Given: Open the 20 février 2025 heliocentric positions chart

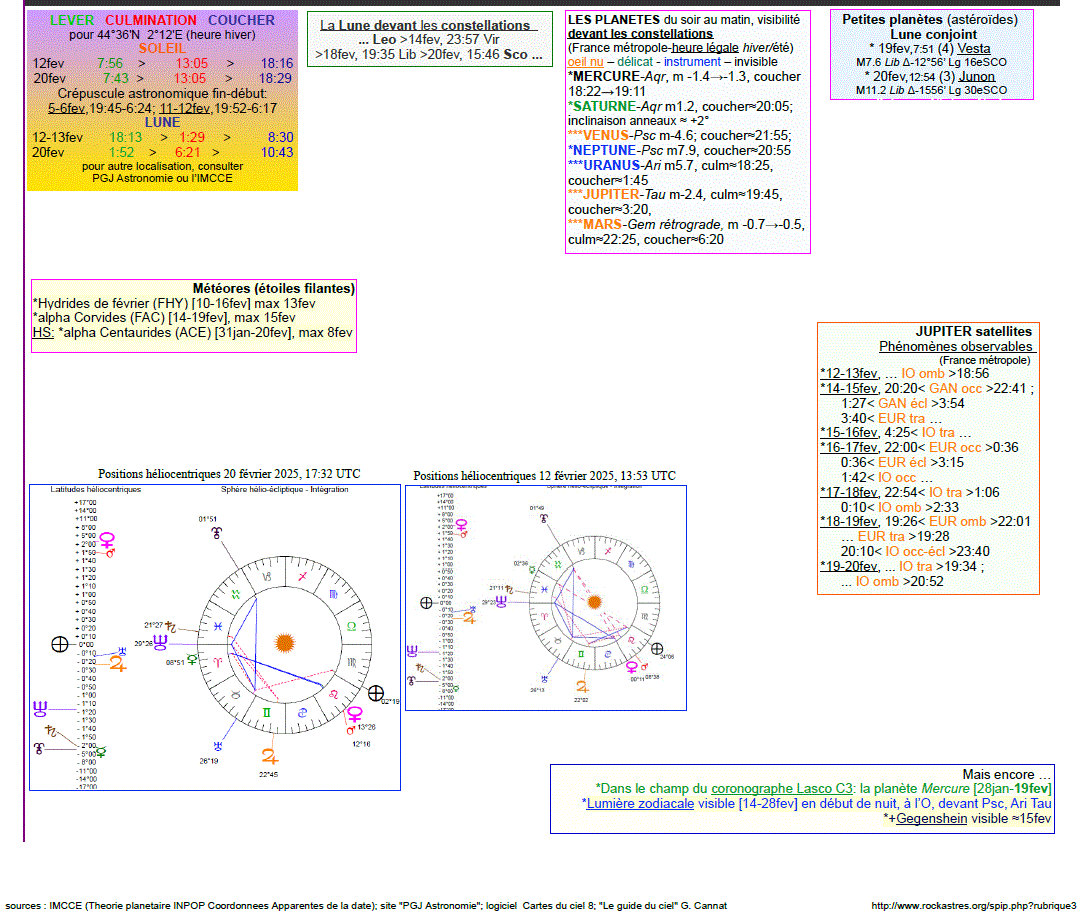Looking at the screenshot, I should [215, 637].
